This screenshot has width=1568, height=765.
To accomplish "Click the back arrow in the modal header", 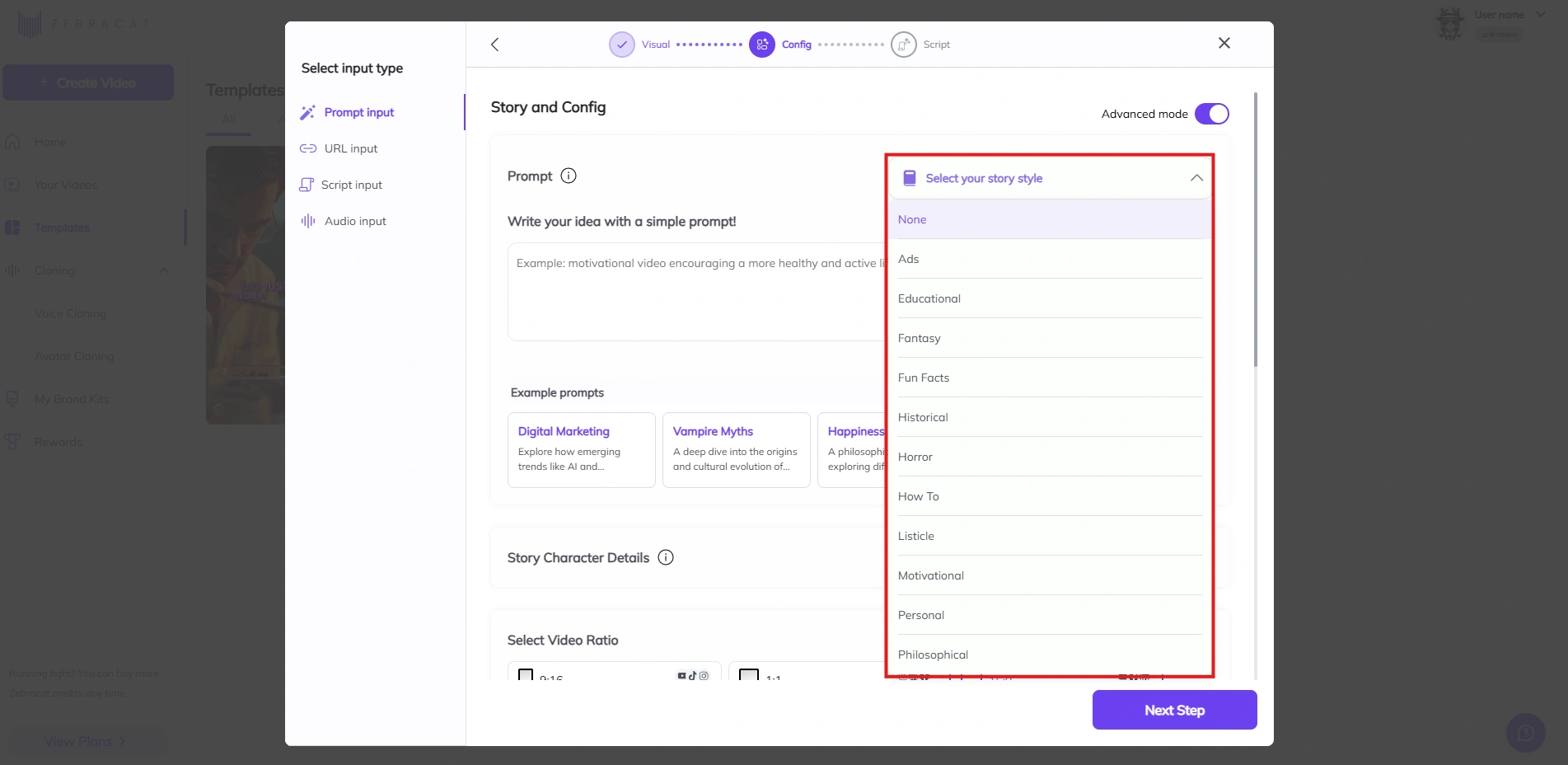I will (x=494, y=45).
